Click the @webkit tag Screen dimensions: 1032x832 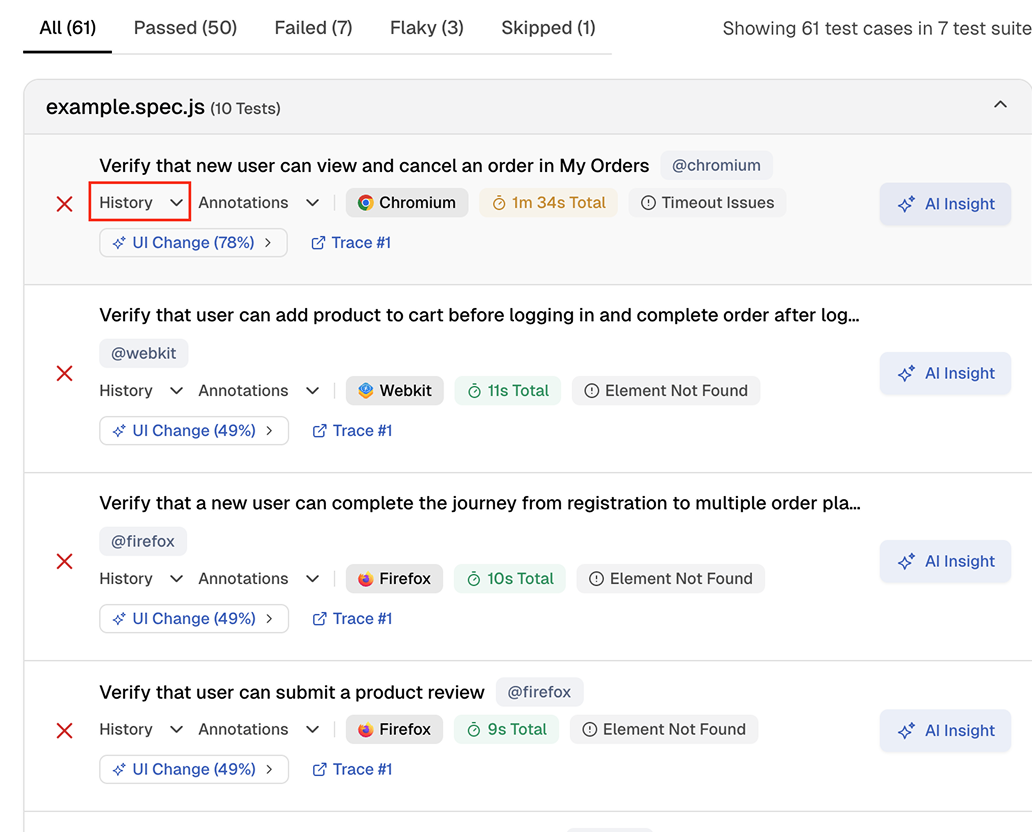pos(143,353)
